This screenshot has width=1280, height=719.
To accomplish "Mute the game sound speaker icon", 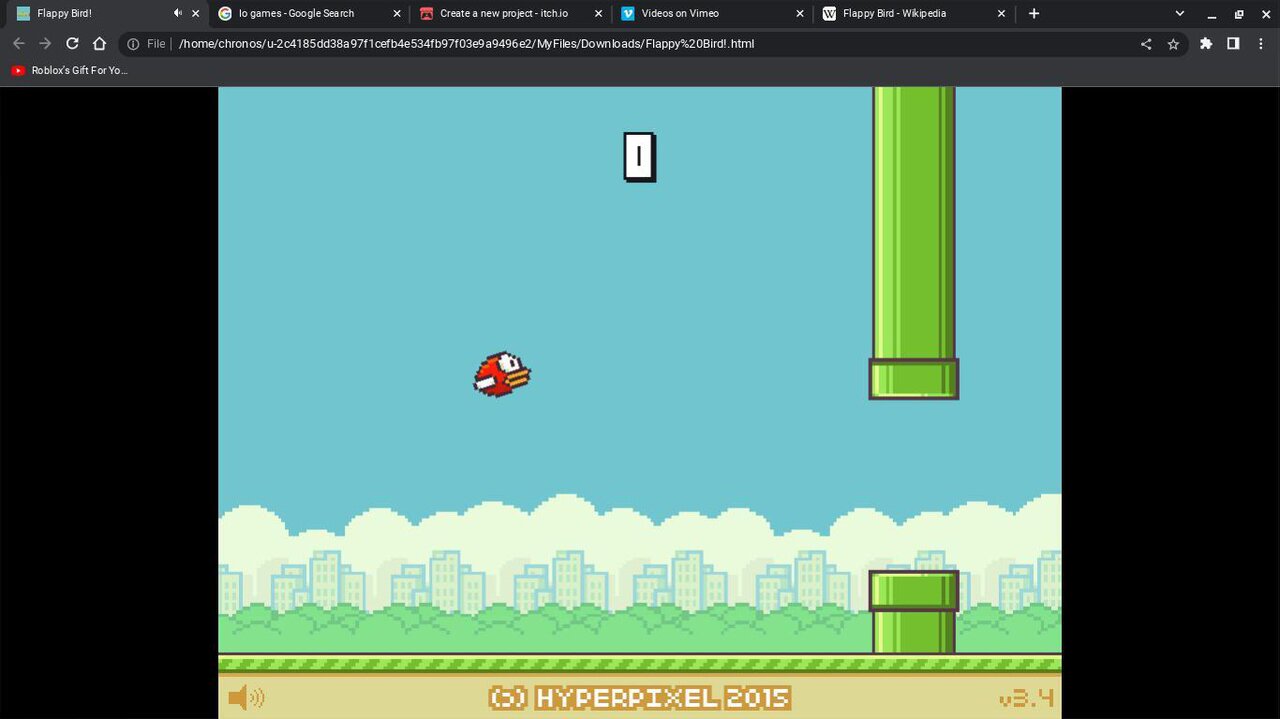I will tap(246, 697).
